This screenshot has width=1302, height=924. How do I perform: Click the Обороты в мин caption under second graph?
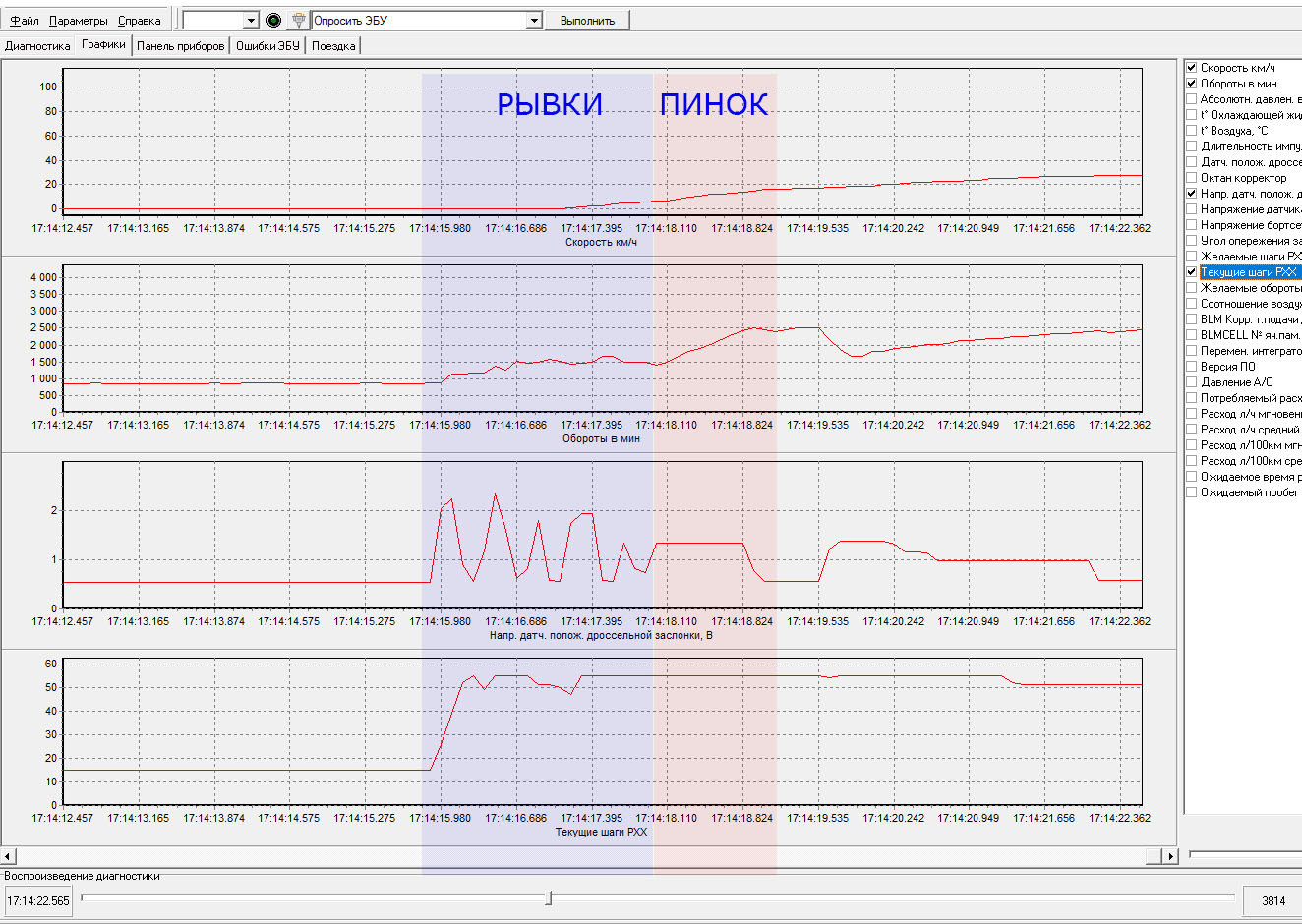pos(601,438)
